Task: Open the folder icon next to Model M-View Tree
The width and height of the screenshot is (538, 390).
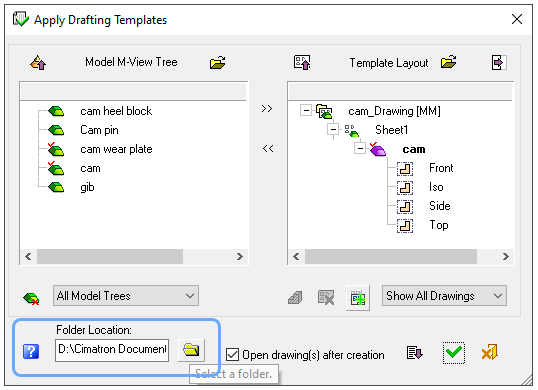Action: [x=218, y=62]
